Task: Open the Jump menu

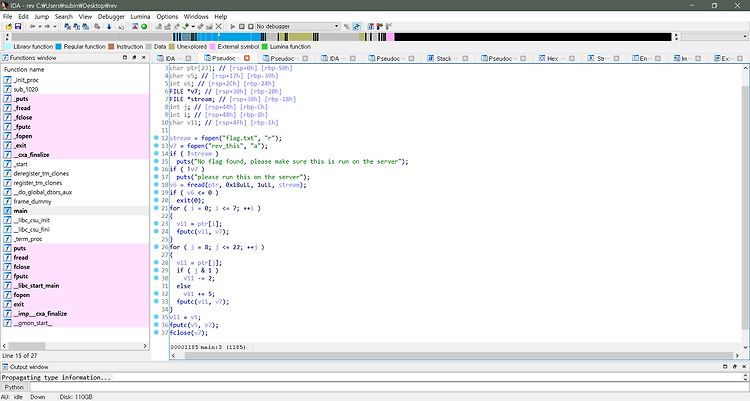Action: [x=42, y=16]
